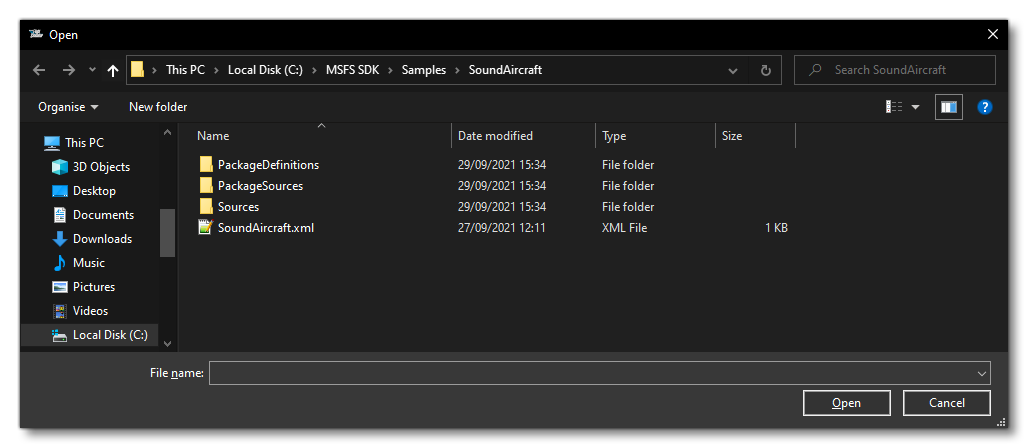The height and width of the screenshot is (448, 1028).
Task: Go back with the left arrow
Action: [39, 70]
